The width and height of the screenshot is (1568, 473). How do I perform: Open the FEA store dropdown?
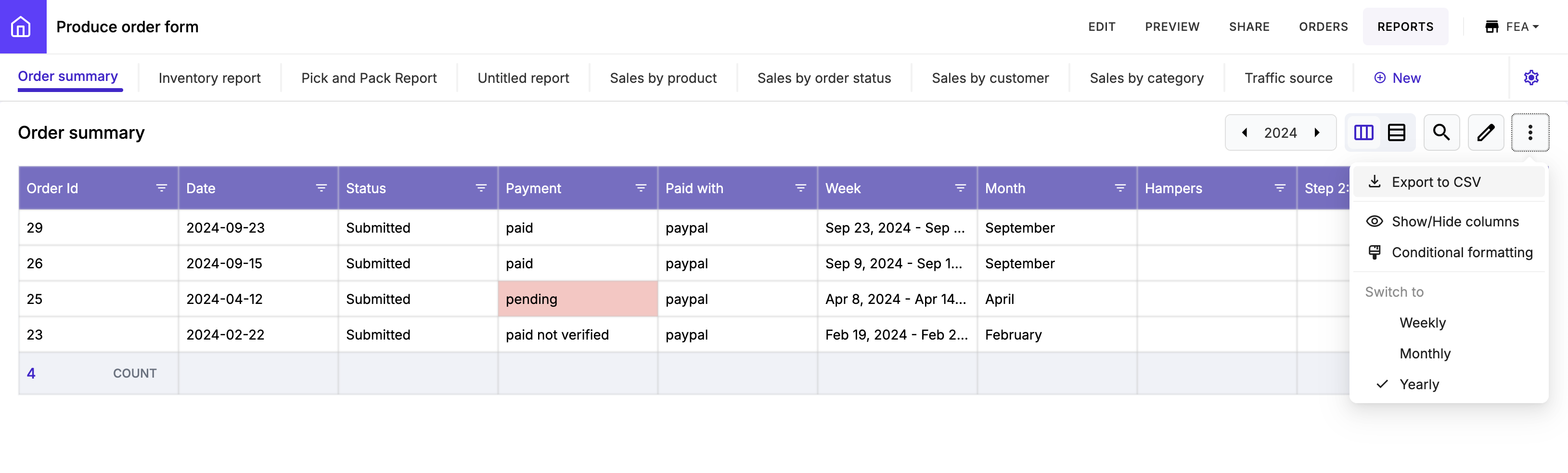[1512, 27]
